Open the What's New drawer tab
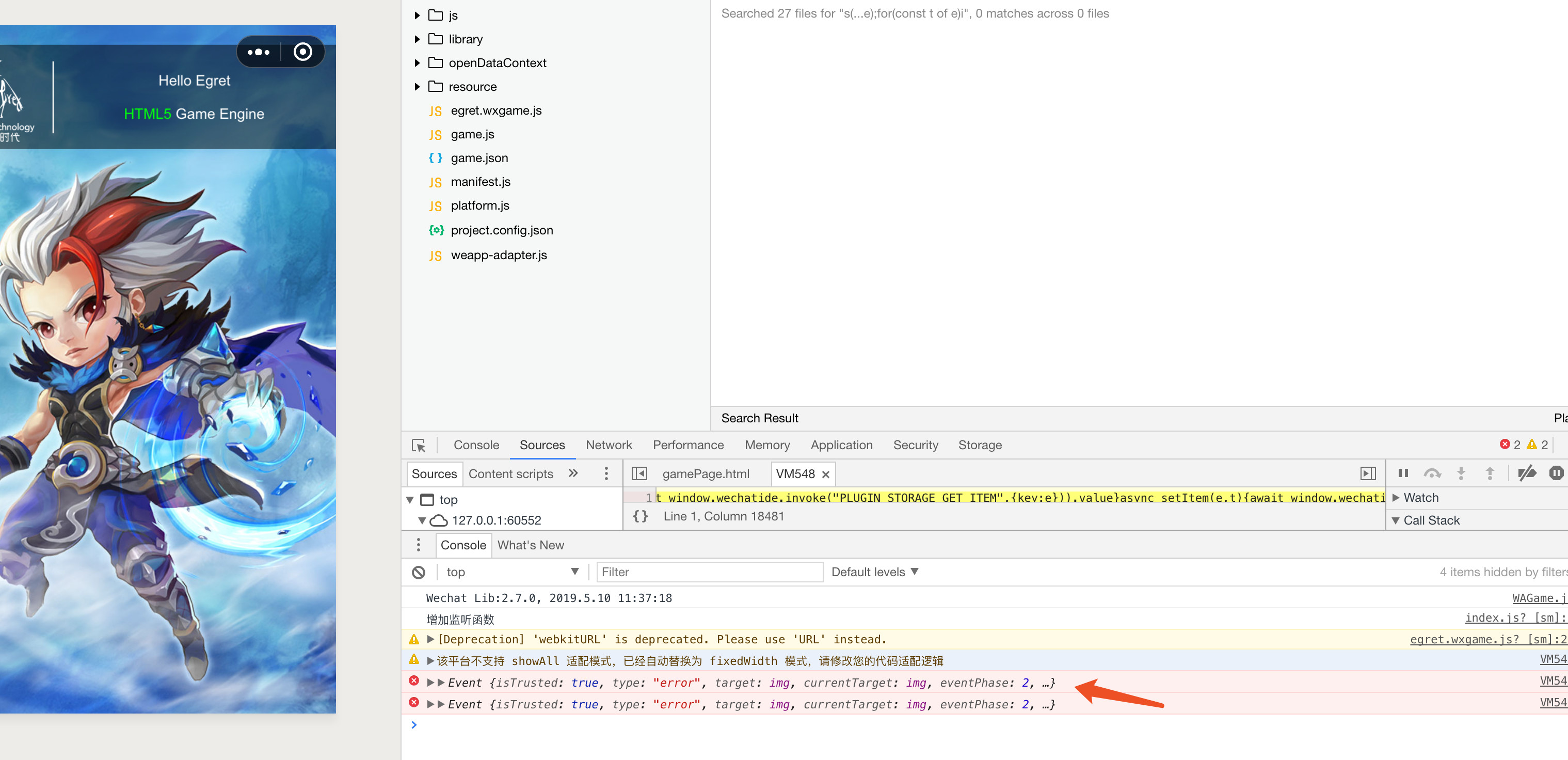Image resolution: width=1568 pixels, height=760 pixels. click(x=530, y=545)
